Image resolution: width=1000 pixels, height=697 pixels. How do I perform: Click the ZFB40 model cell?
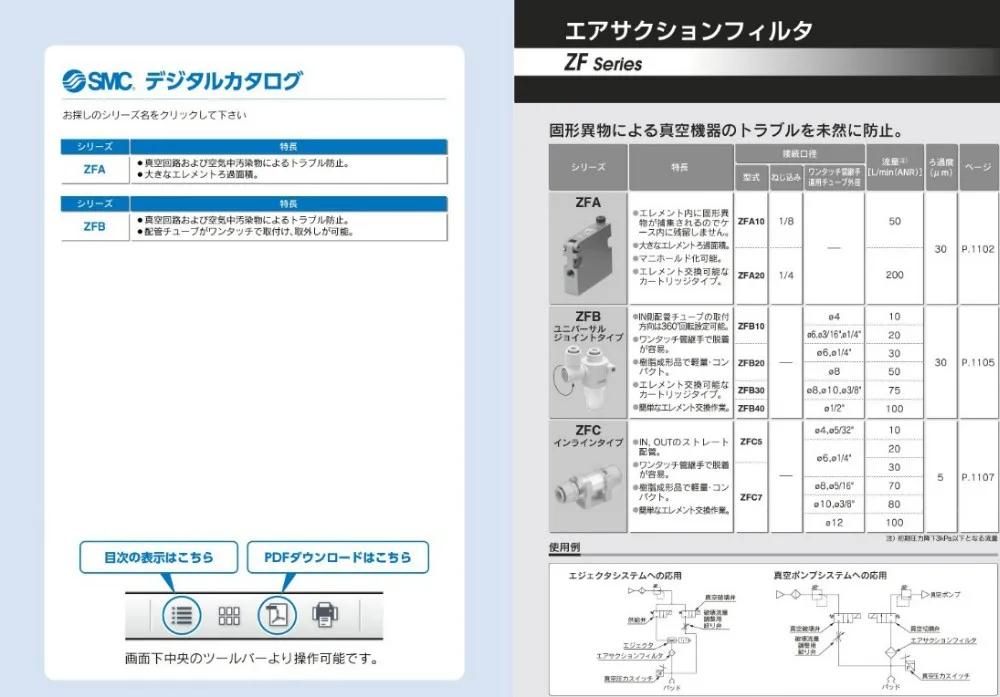(751, 409)
